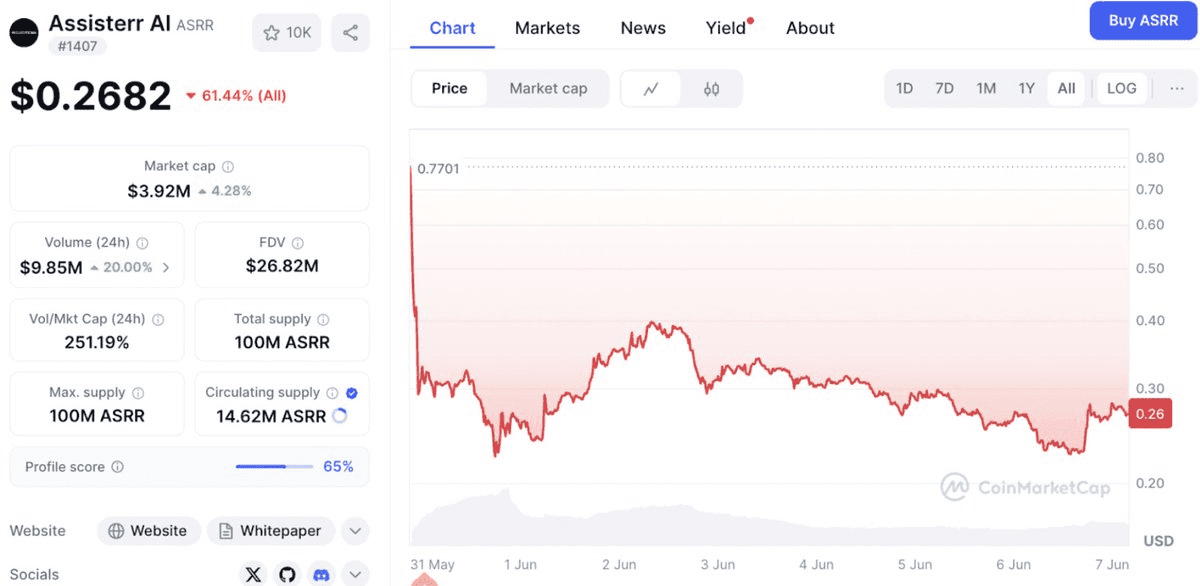Enable LOG scale on chart

click(1121, 89)
